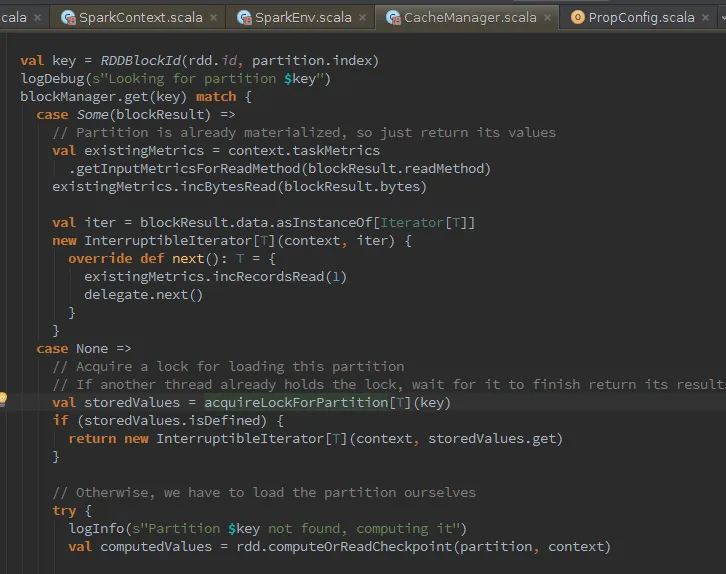Image resolution: width=726 pixels, height=574 pixels.
Task: Close the SparkContext.scala tab
Action: tap(213, 17)
